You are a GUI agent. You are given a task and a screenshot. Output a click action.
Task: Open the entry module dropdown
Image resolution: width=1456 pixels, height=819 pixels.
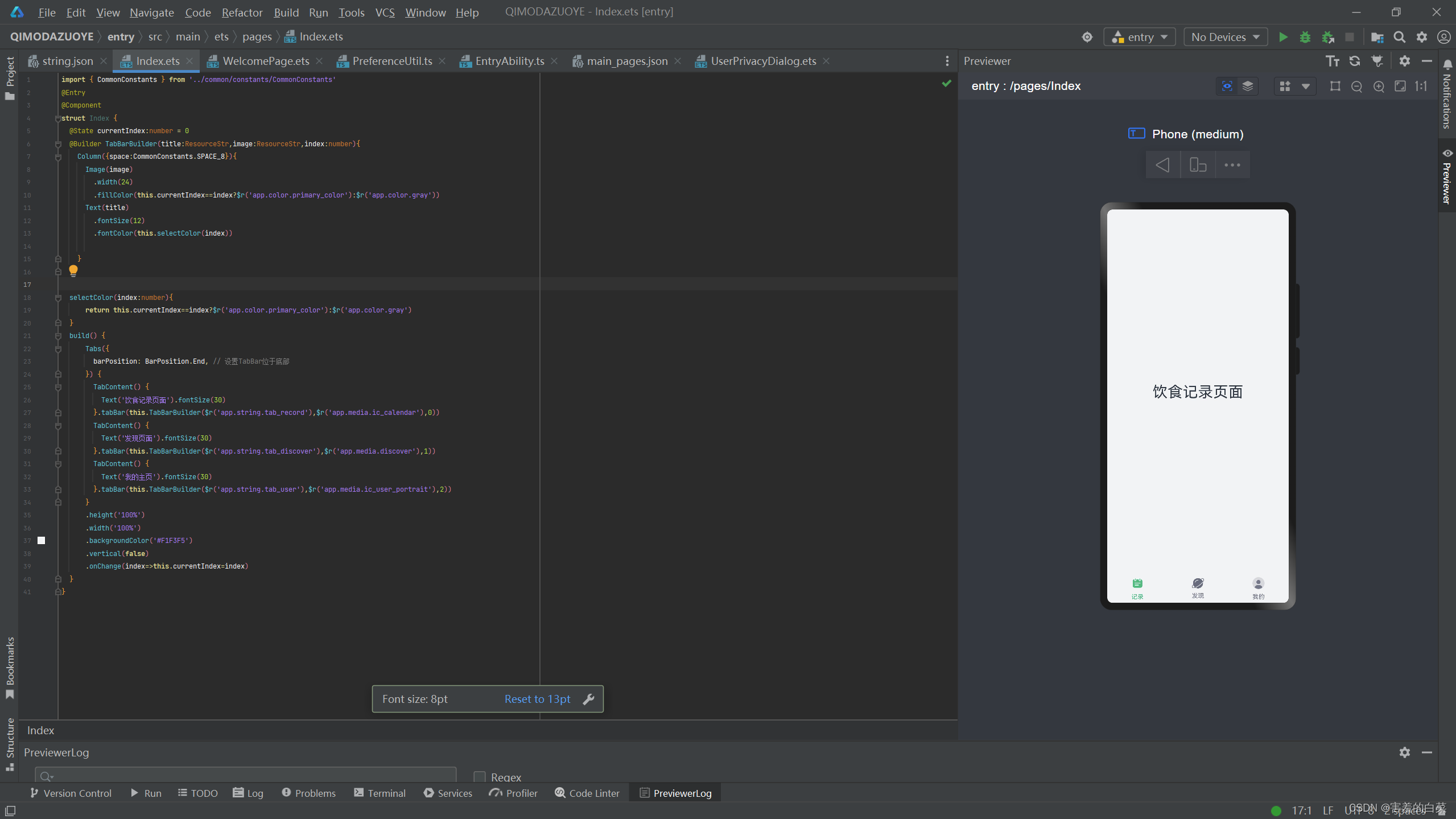pyautogui.click(x=1140, y=37)
